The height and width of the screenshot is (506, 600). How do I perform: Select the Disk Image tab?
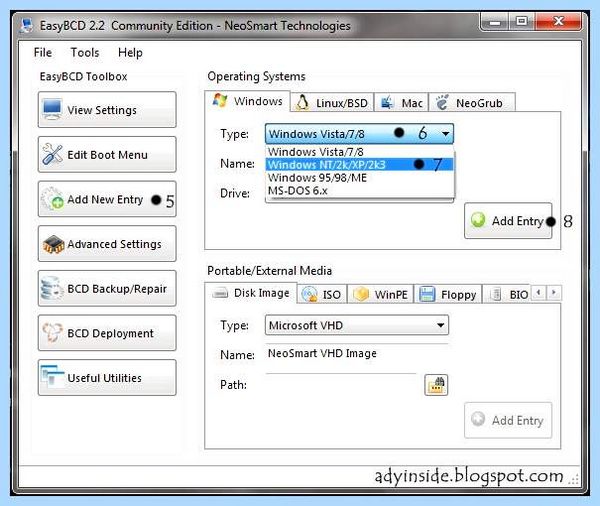click(251, 293)
